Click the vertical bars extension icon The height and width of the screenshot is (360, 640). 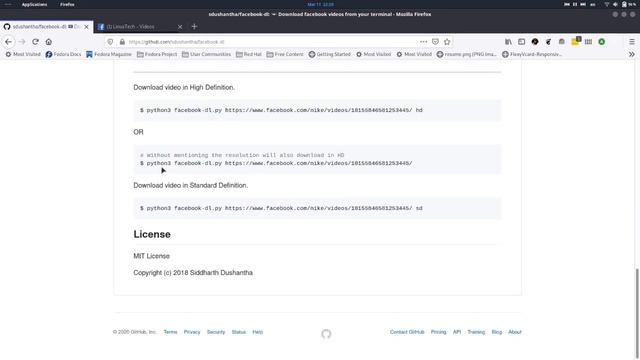coord(588,42)
